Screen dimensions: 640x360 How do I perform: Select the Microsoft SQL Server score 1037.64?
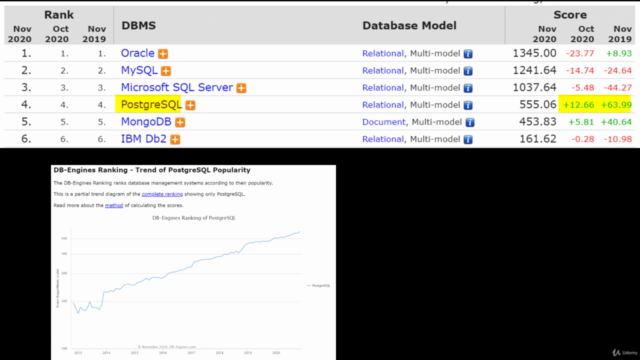pyautogui.click(x=534, y=87)
